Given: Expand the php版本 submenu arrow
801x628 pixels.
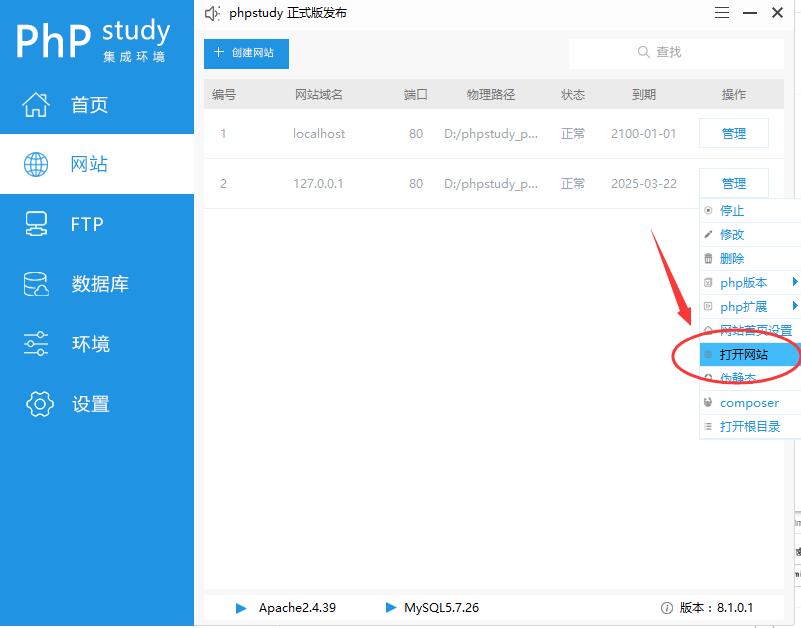Looking at the screenshot, I should point(795,282).
